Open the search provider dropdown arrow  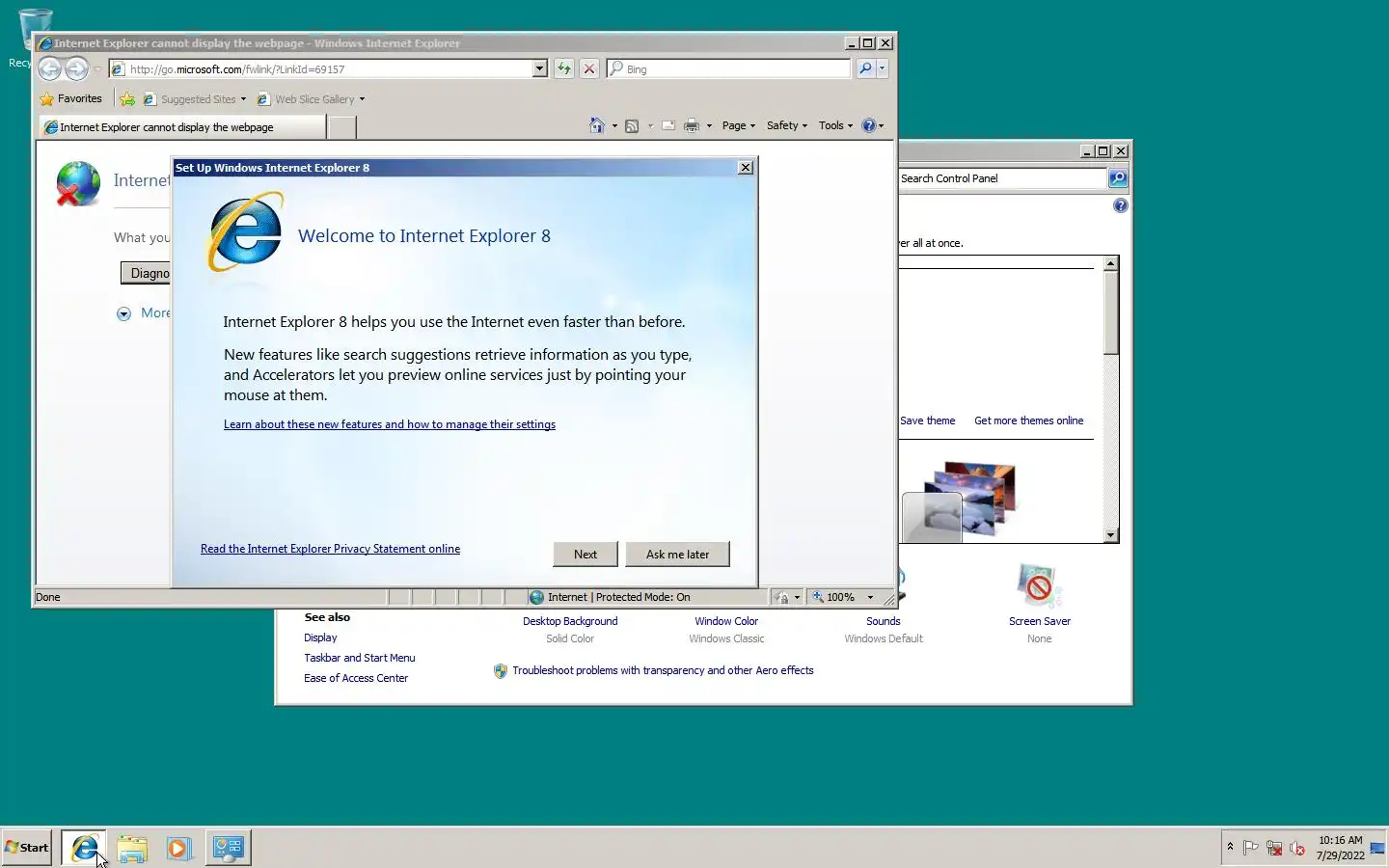click(x=882, y=68)
